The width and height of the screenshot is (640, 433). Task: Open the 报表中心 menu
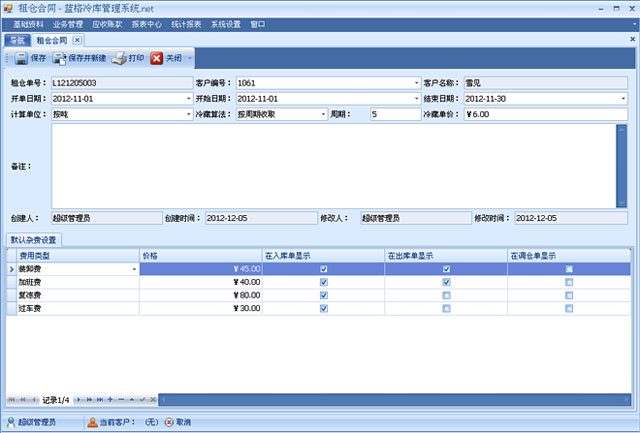pos(147,24)
